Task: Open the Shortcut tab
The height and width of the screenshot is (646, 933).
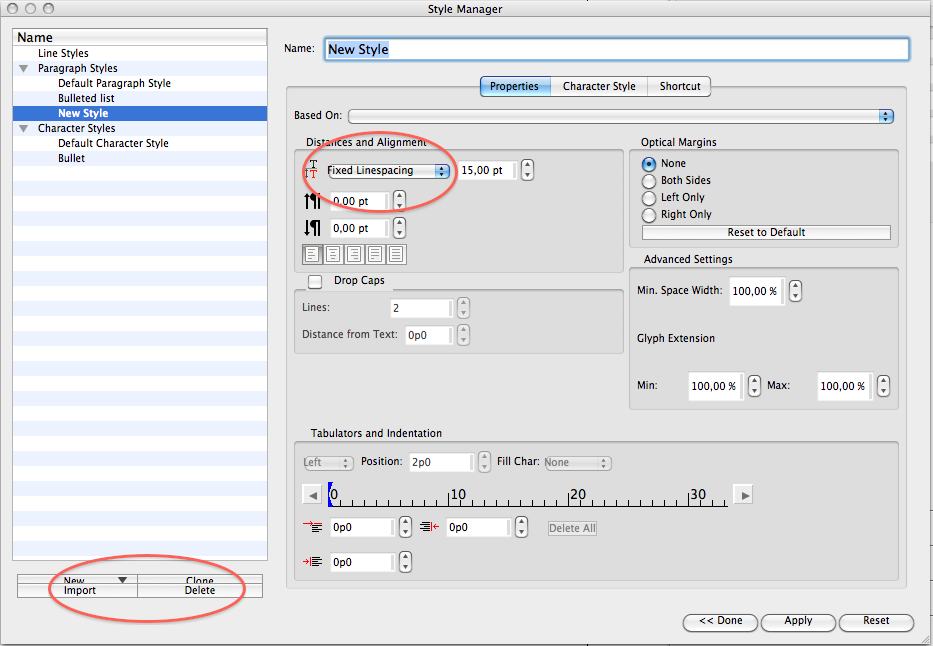Action: (680, 87)
